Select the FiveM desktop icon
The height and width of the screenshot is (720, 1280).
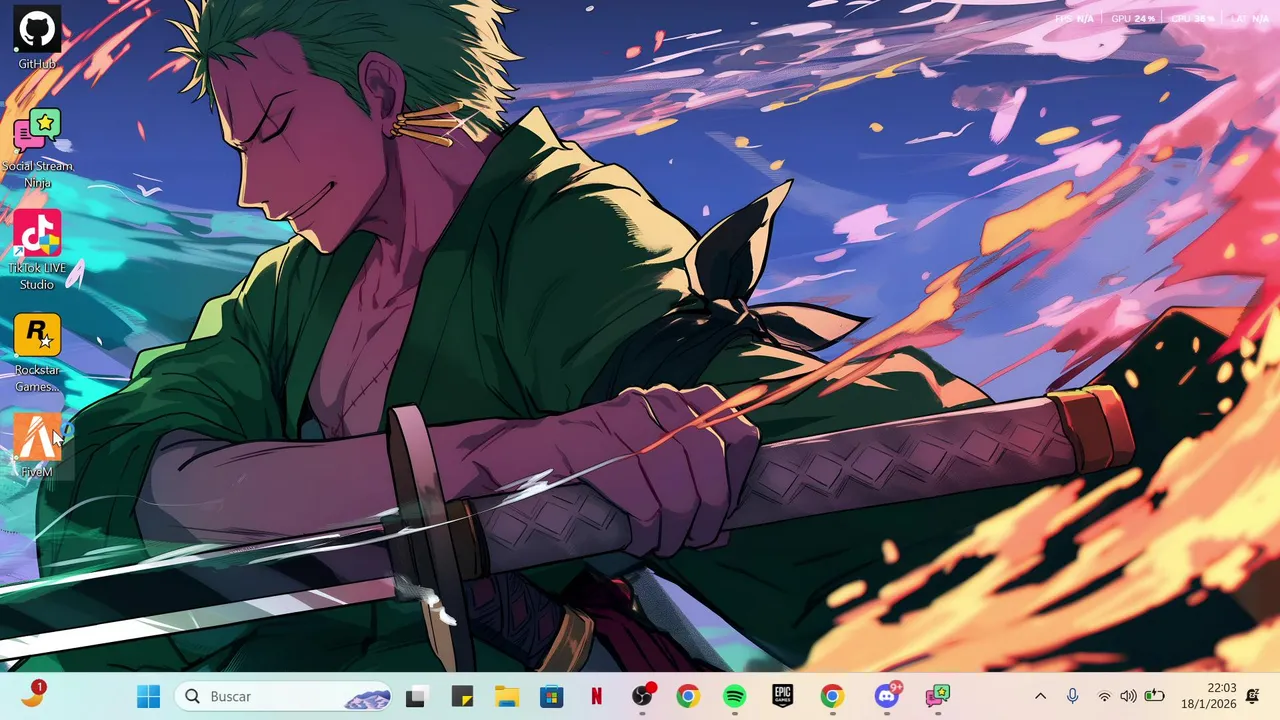tap(37, 446)
